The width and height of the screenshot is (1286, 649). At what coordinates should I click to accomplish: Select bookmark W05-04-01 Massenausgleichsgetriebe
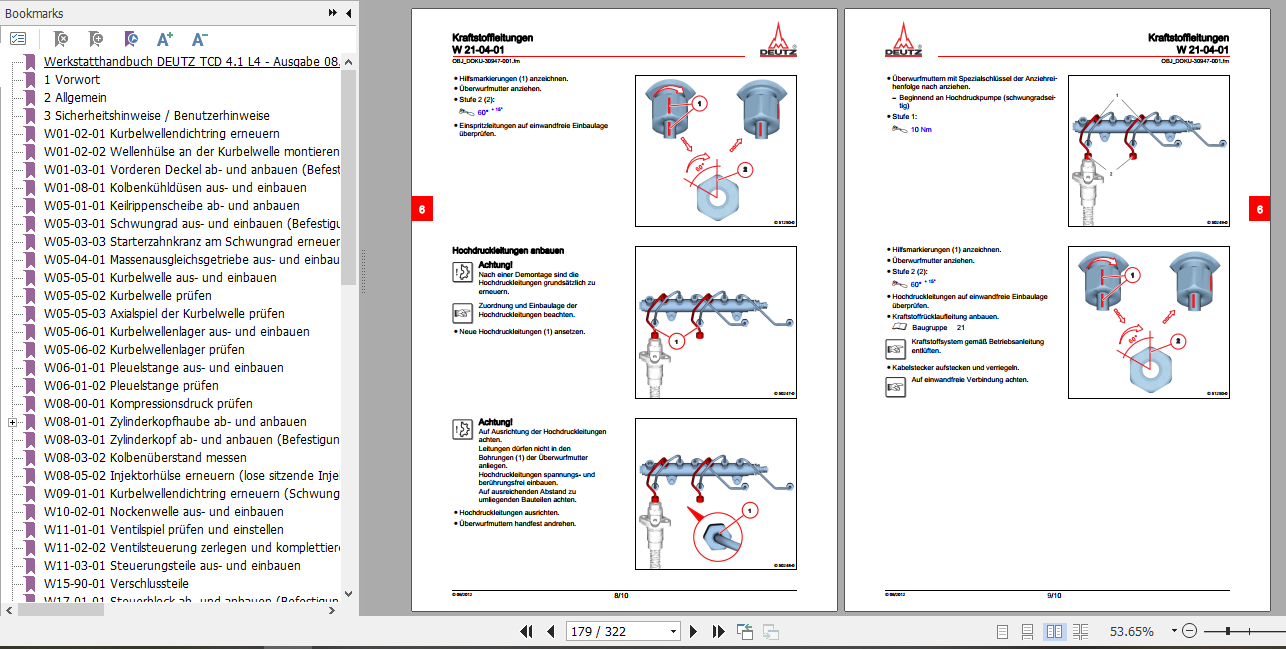[x=192, y=259]
